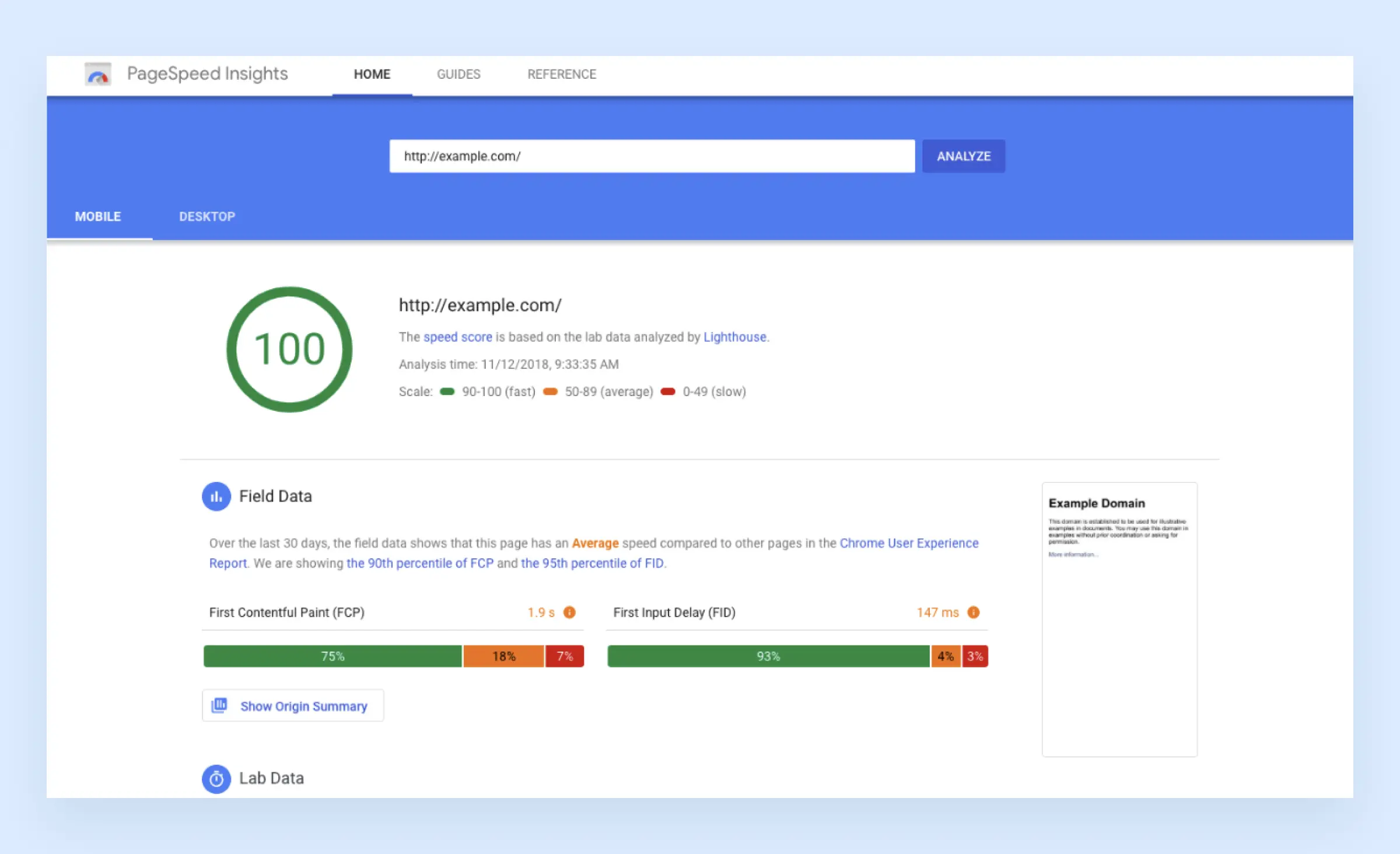Click the FID red 3% bar segment

point(975,656)
